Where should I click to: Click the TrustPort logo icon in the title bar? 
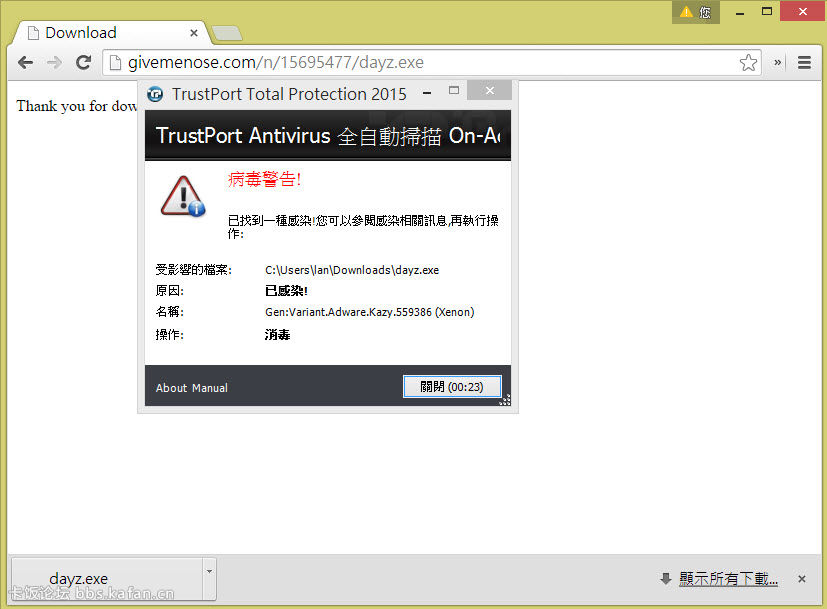tap(155, 94)
